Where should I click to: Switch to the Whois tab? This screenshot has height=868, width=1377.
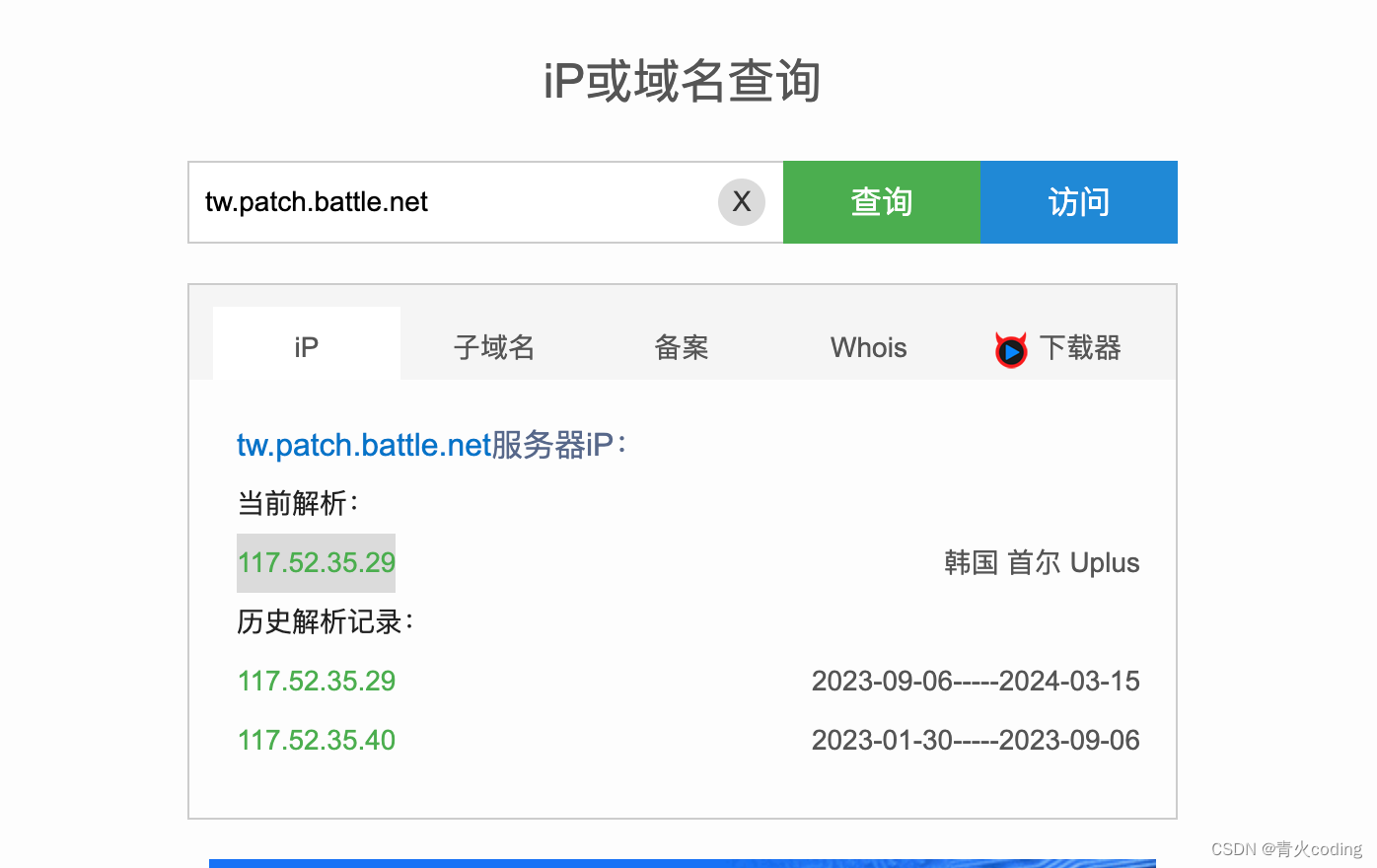pos(869,347)
